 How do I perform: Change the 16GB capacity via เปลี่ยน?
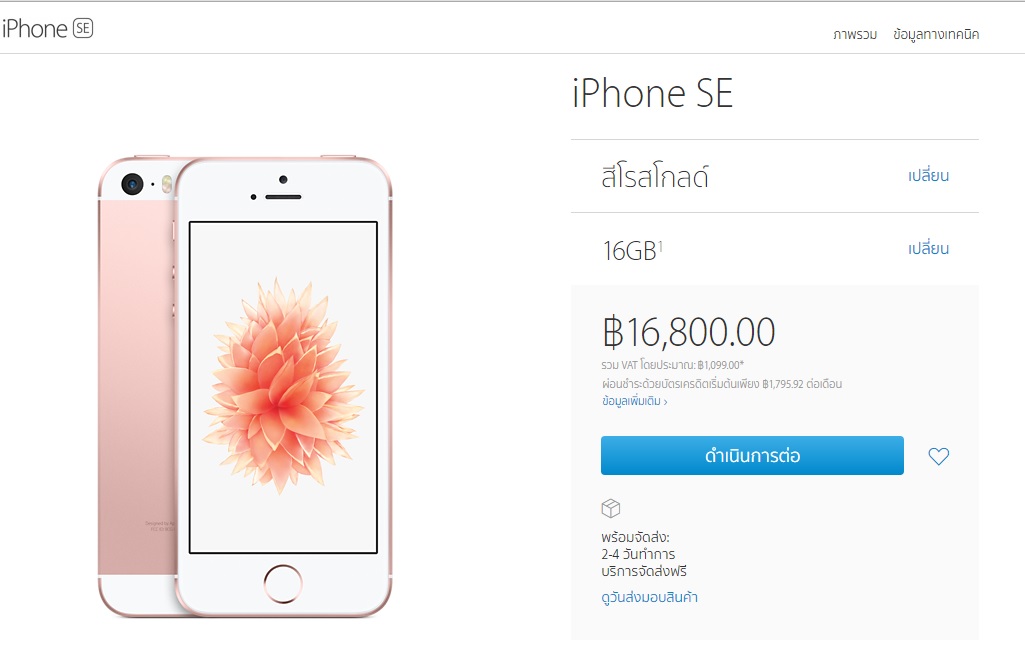coord(928,249)
